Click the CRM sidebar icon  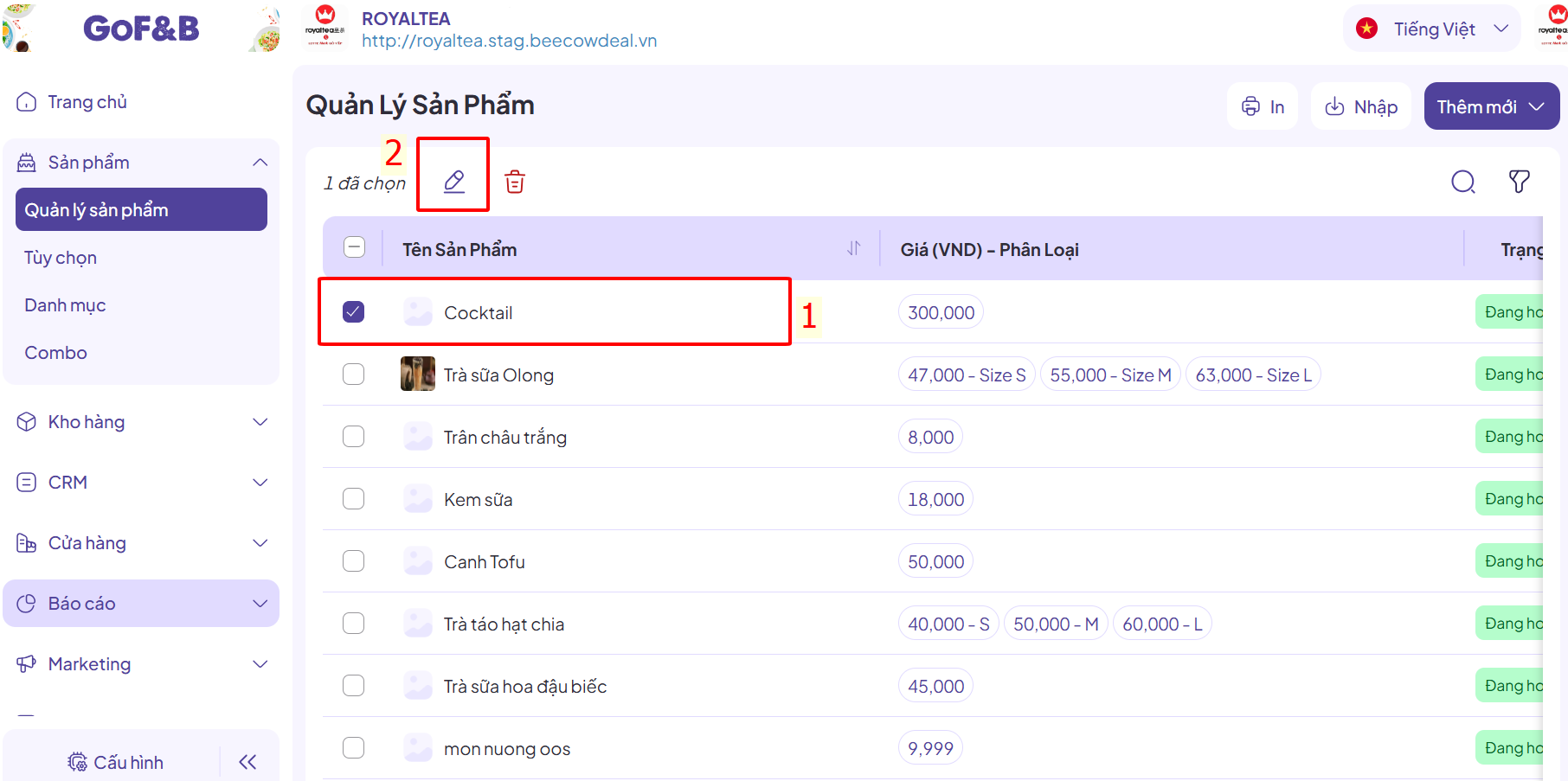(27, 483)
